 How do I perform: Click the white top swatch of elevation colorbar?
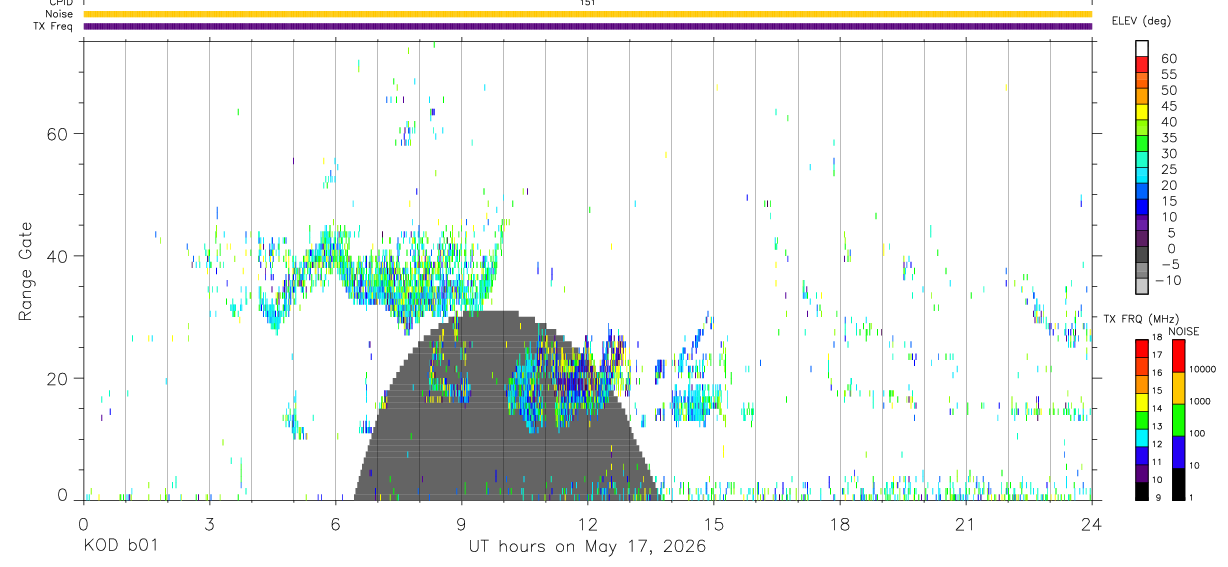pos(1142,49)
